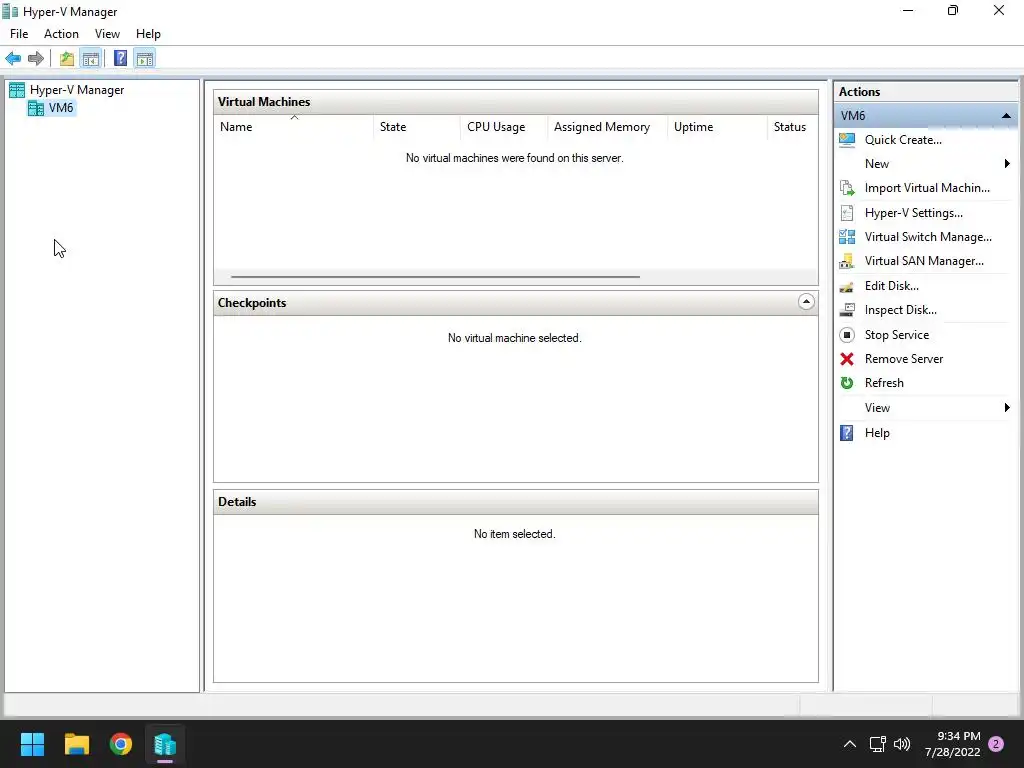
Task: Open the File menu
Action: pyautogui.click(x=19, y=34)
